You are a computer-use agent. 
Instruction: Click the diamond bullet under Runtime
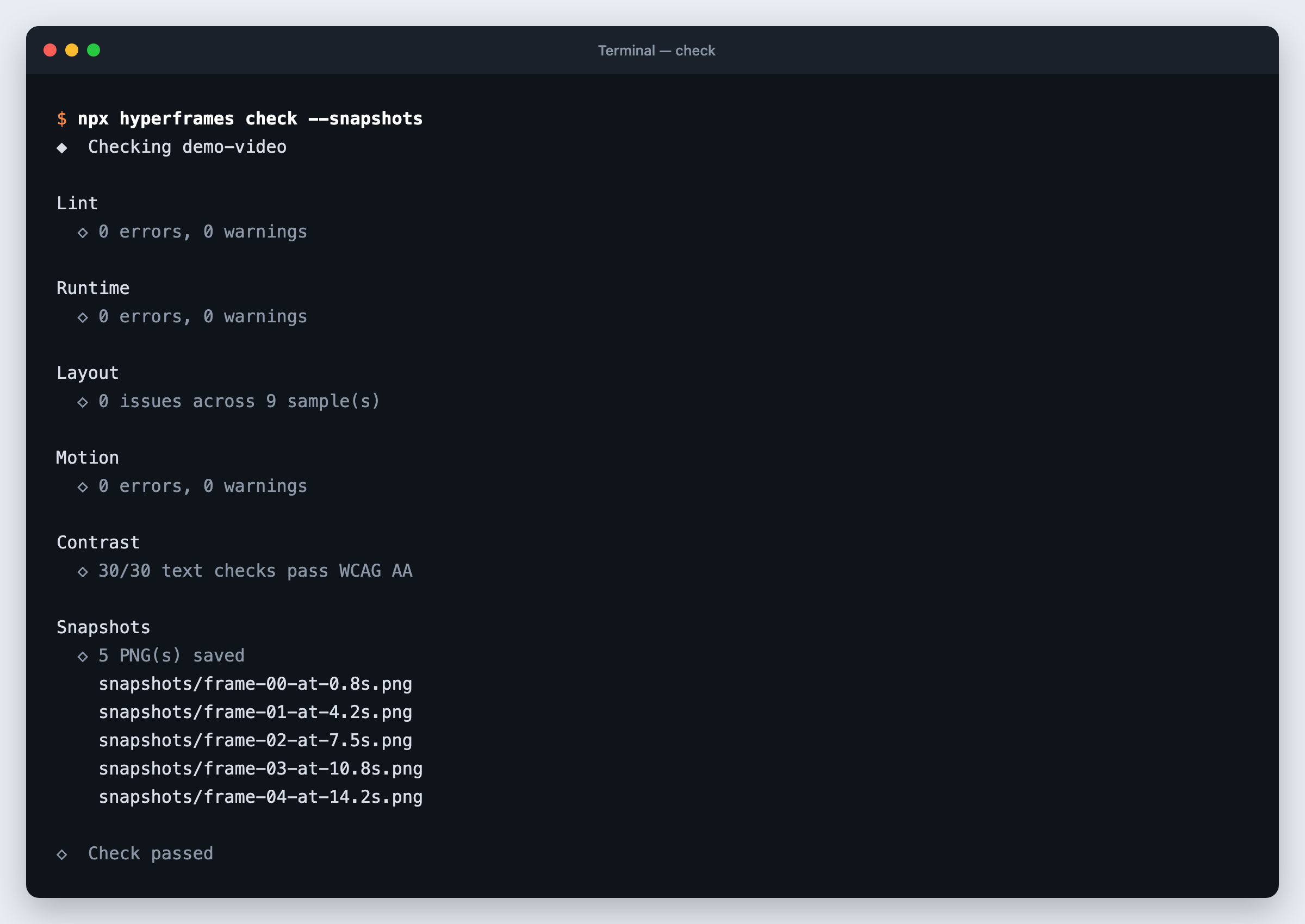tap(83, 317)
